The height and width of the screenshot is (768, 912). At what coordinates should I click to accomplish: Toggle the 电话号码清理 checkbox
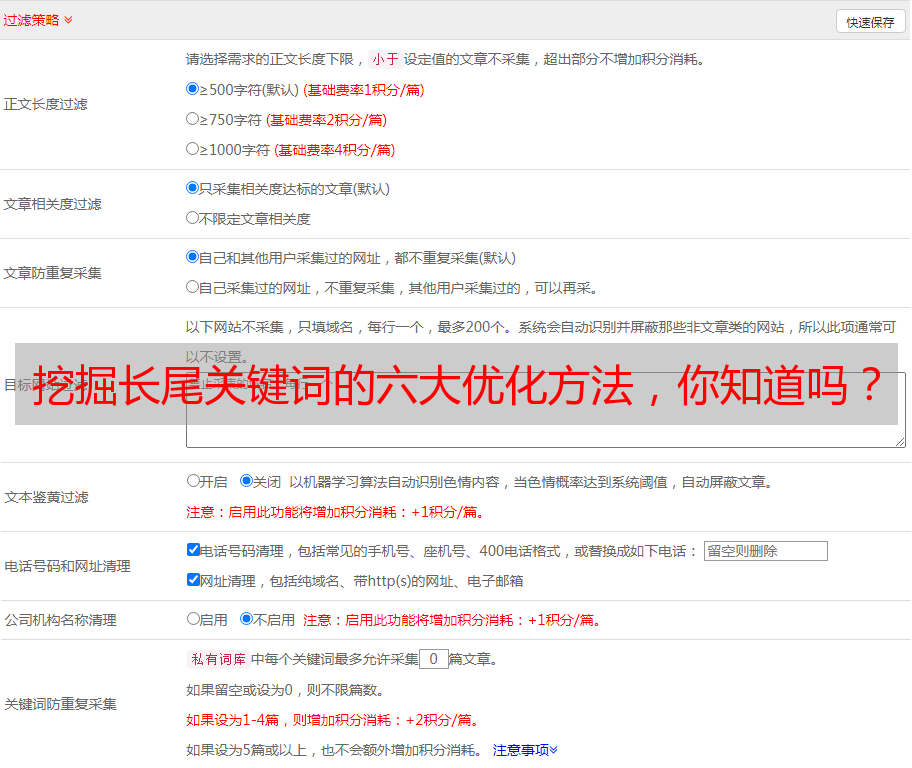point(193,550)
